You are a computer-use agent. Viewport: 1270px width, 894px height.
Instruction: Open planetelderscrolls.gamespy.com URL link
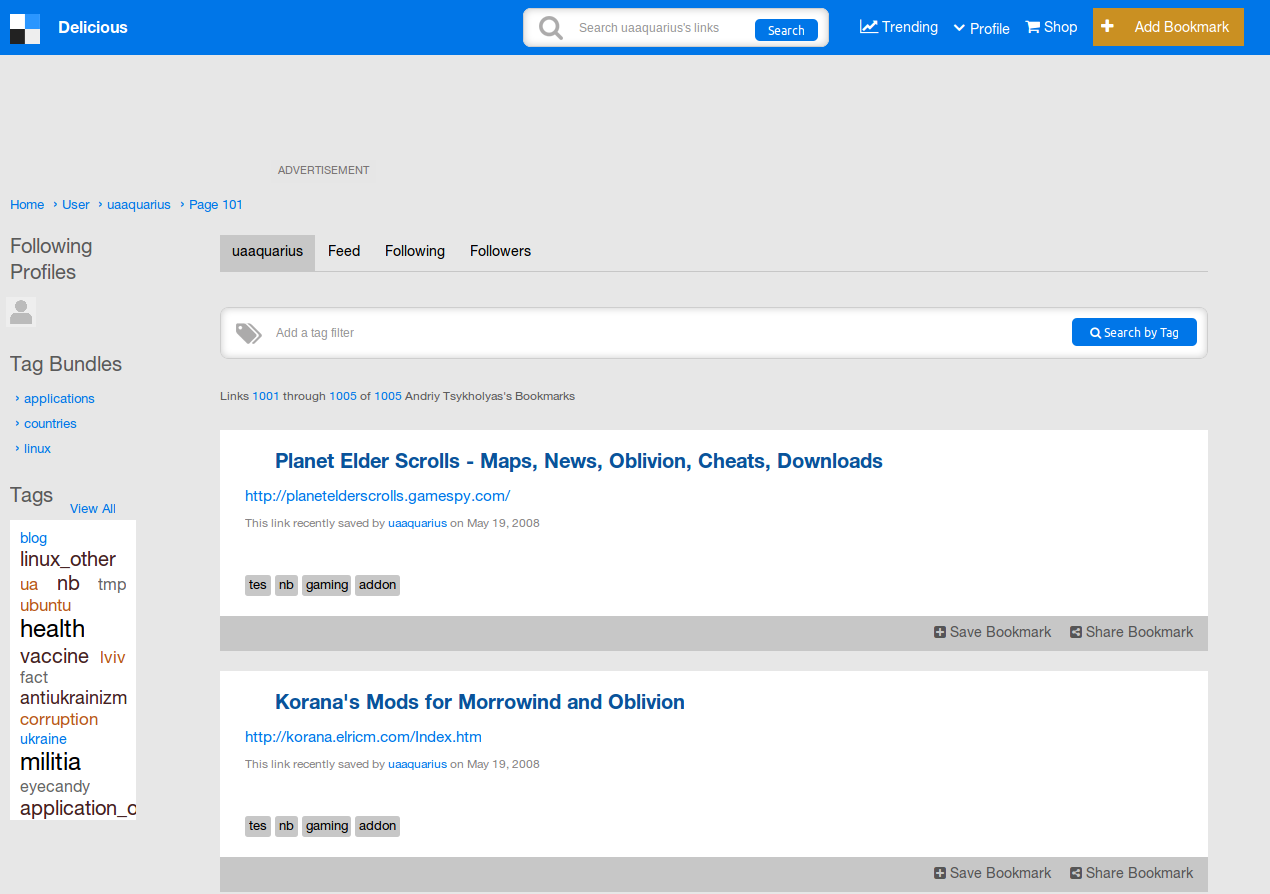(378, 496)
